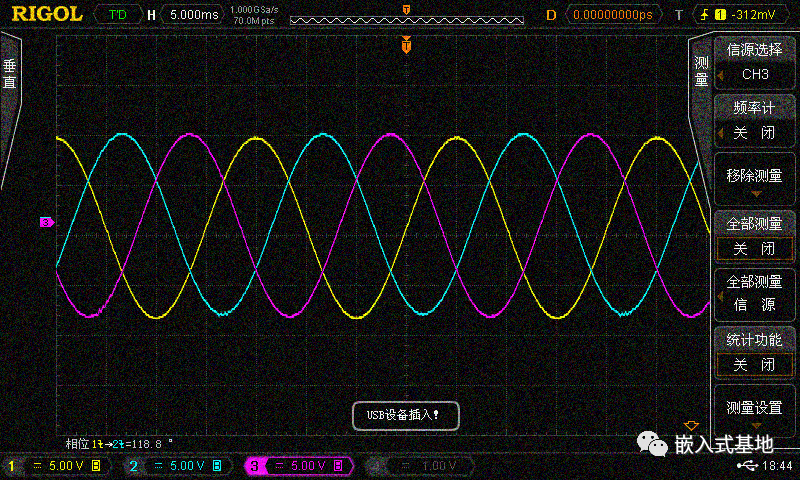Click the CH3 magenta ground level marker

click(46, 221)
